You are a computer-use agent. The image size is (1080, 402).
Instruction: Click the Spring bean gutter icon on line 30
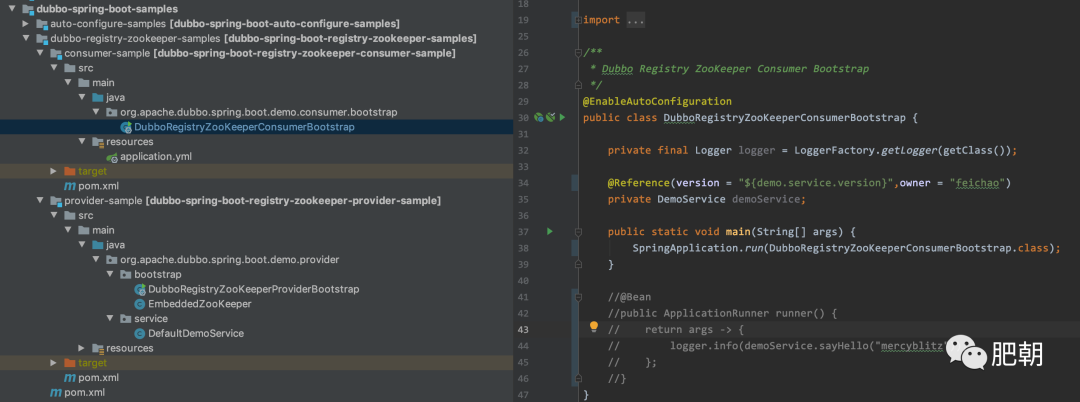point(539,118)
